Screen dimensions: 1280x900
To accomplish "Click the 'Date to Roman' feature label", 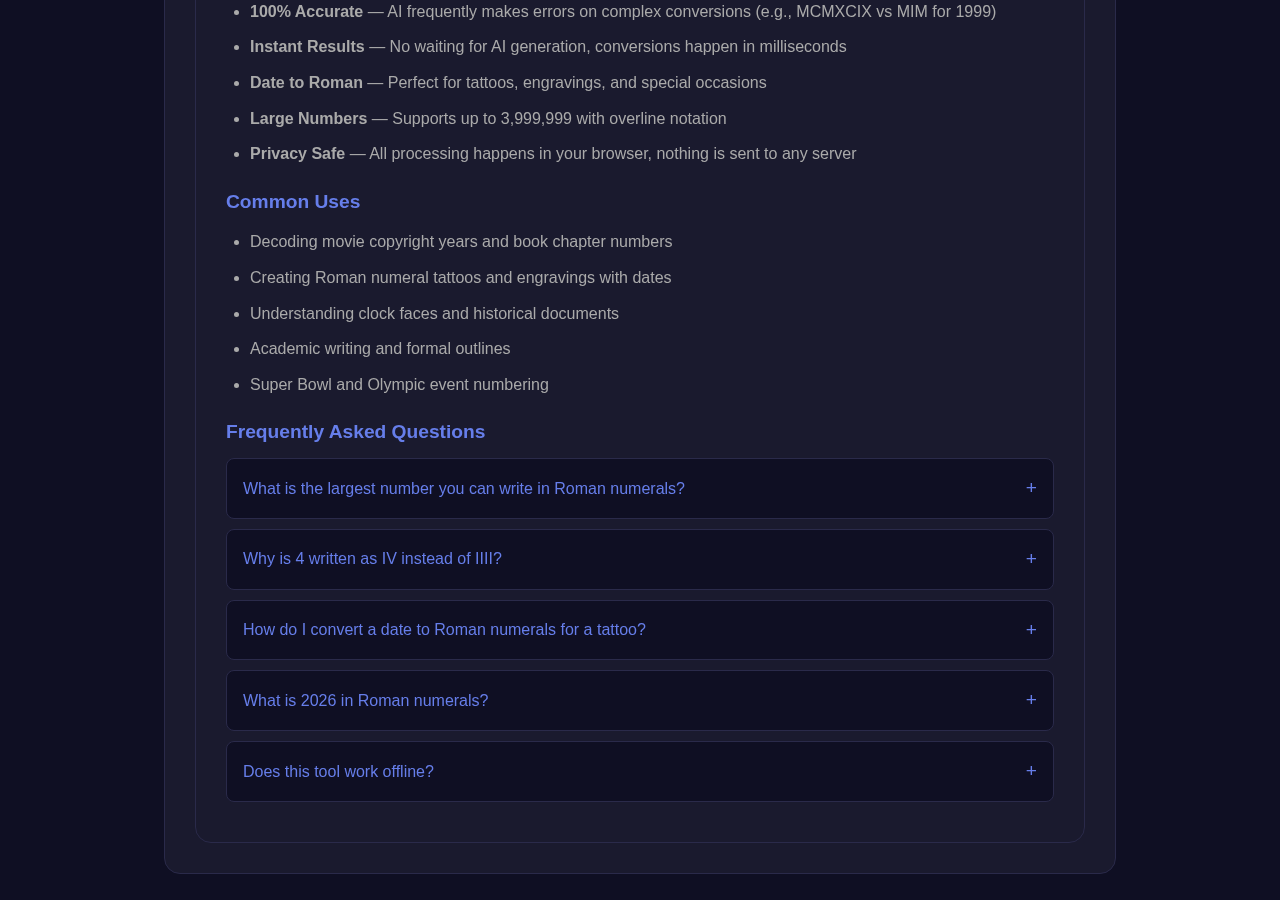I will coord(306,83).
